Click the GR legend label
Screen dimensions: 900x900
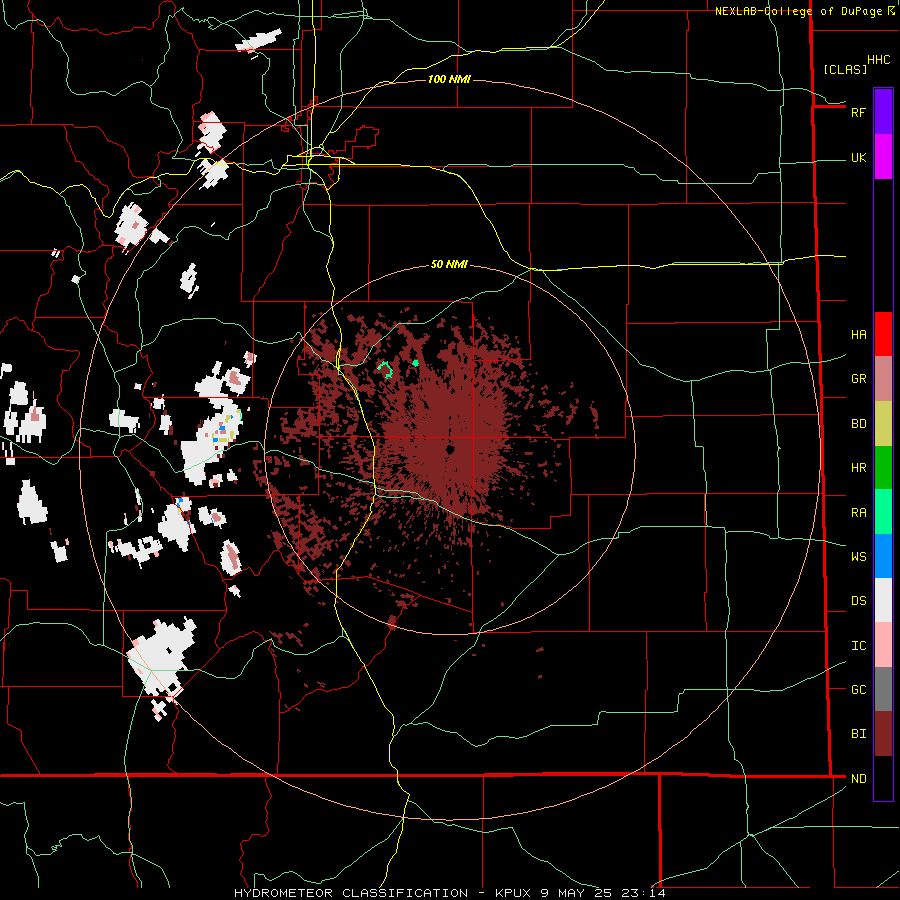coord(858,379)
